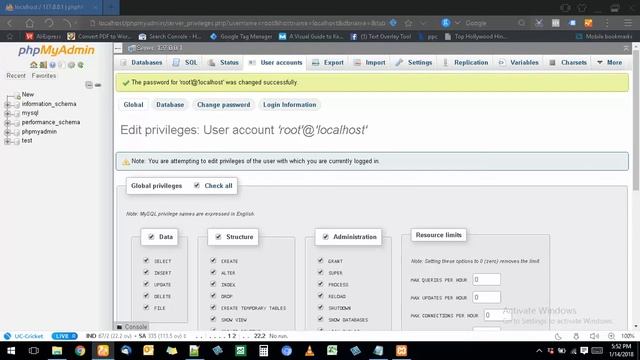Open the Variables tab
This screenshot has height=360, width=640.
[x=519, y=62]
